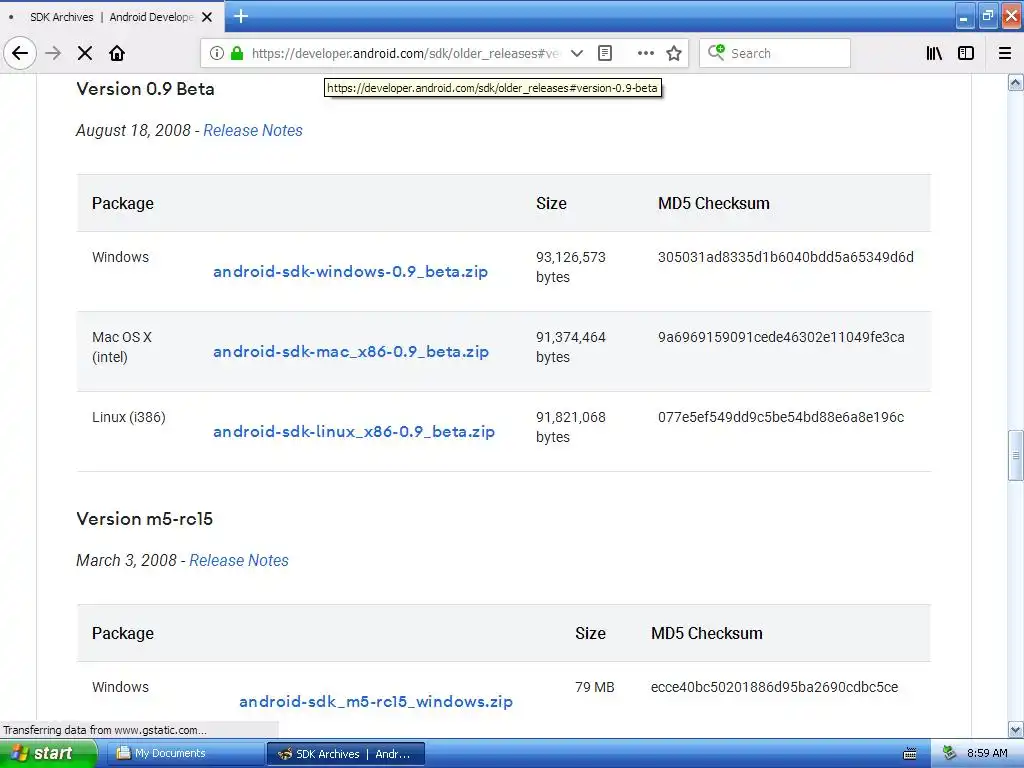Open page actions three-dot menu
This screenshot has width=1024, height=768.
(x=645, y=53)
